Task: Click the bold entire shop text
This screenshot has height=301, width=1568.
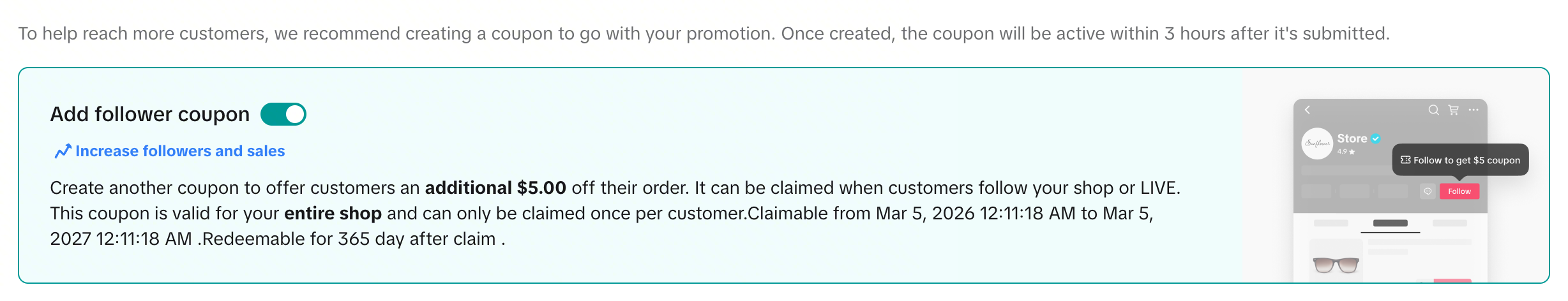Action: (333, 213)
